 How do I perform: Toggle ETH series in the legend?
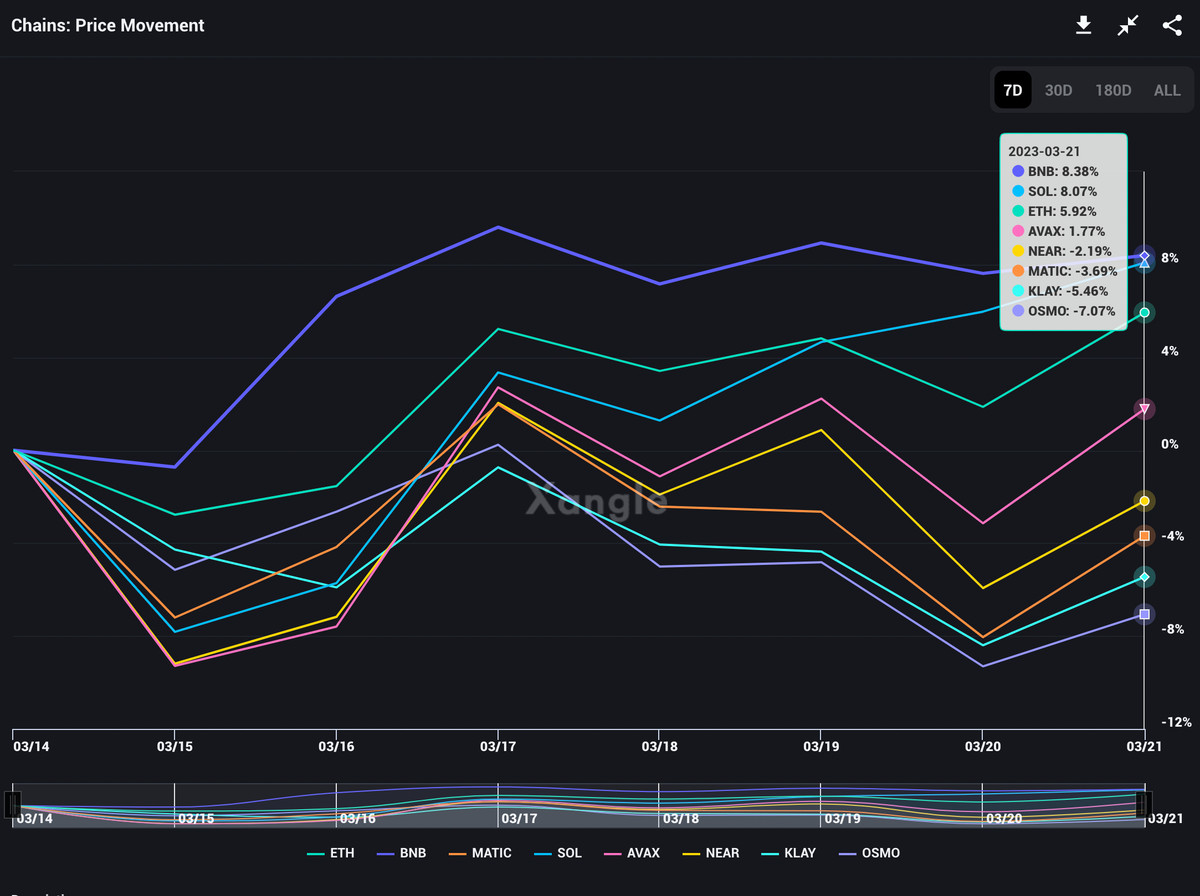(x=330, y=853)
